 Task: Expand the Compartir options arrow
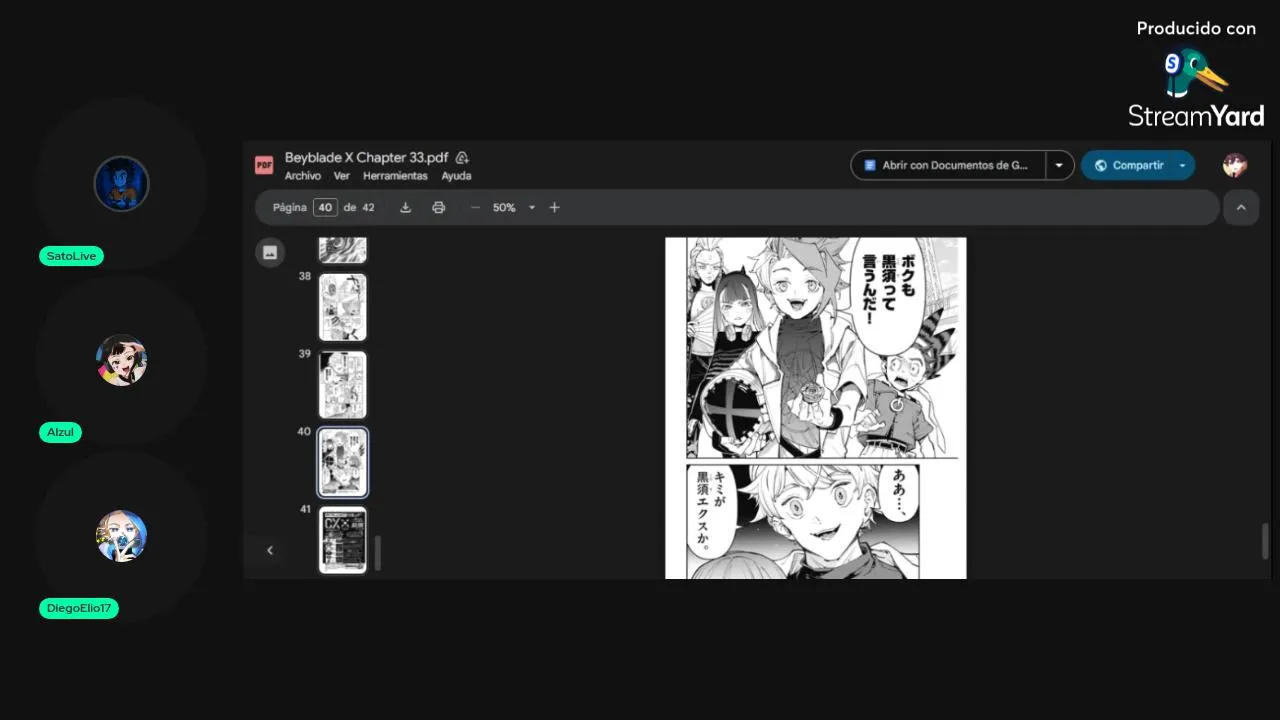click(1183, 165)
